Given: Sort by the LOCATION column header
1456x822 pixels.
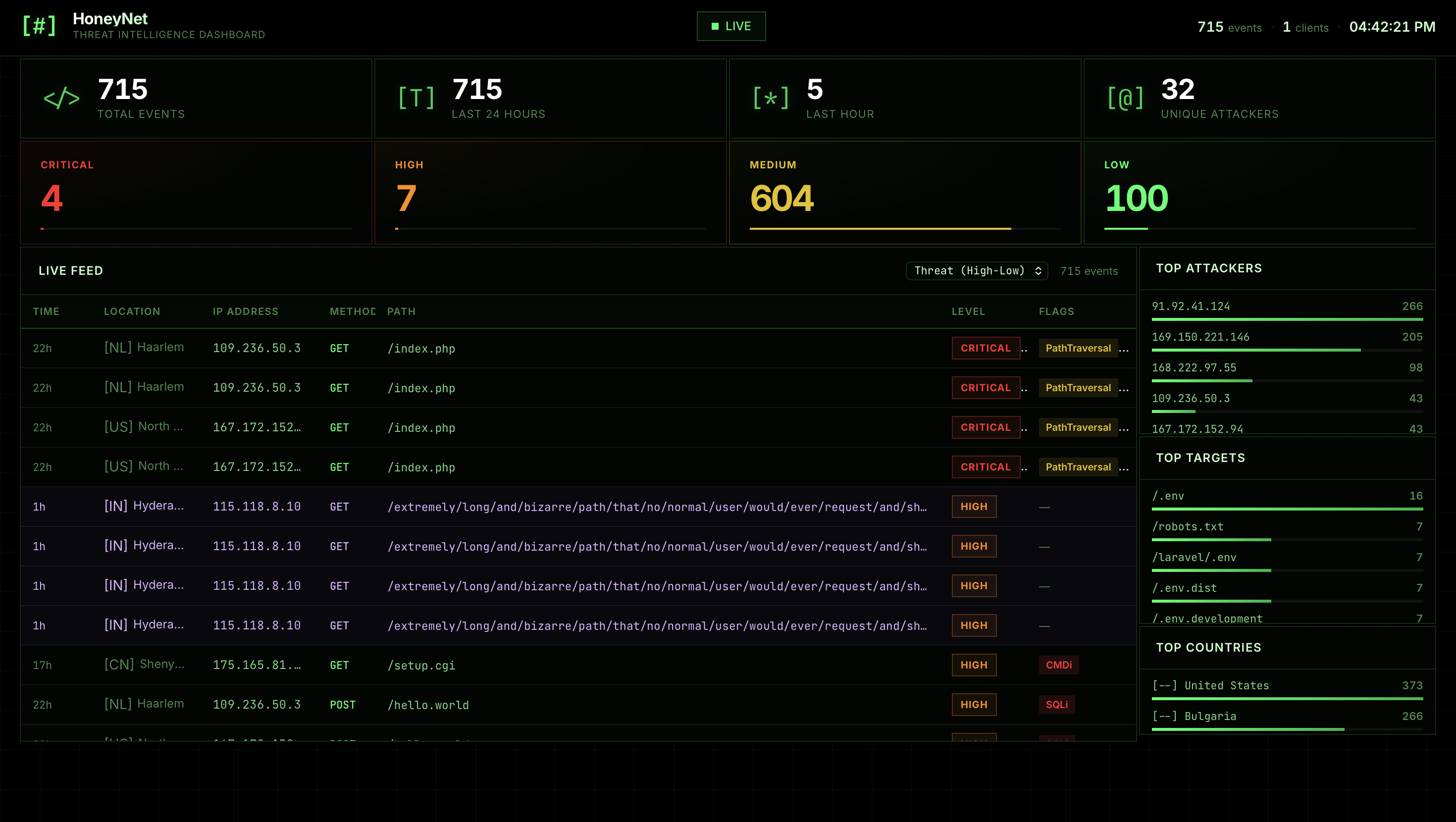Looking at the screenshot, I should (132, 311).
